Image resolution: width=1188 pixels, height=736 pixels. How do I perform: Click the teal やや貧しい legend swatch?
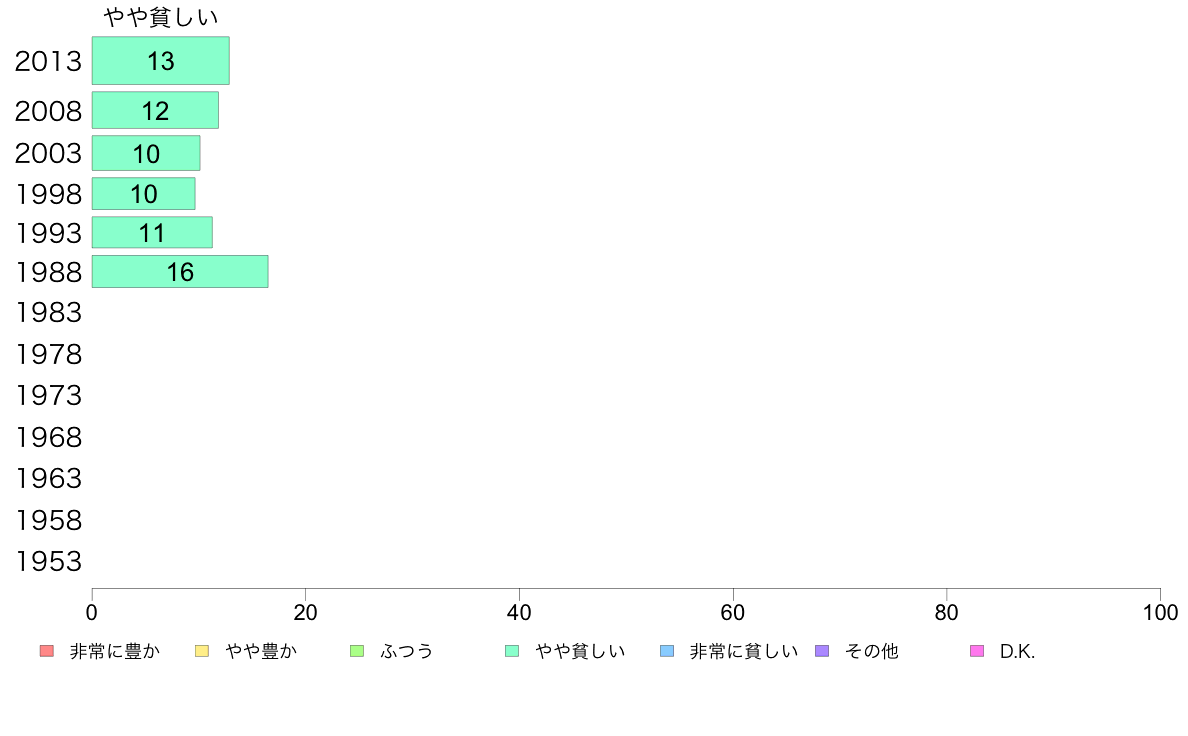[512, 651]
